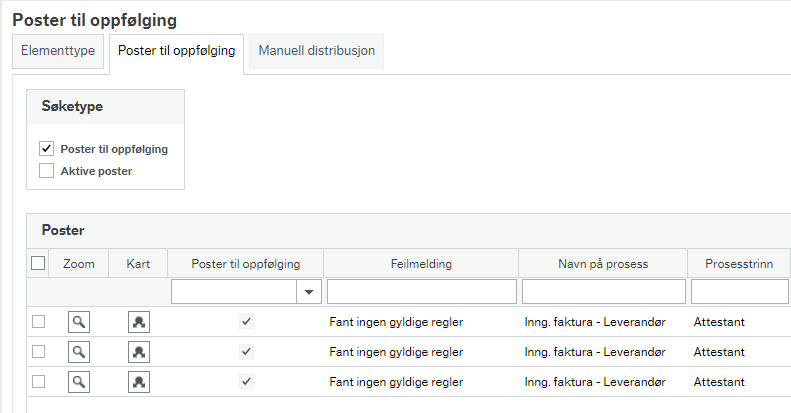Click third row 'Attestant' cell

point(719,382)
